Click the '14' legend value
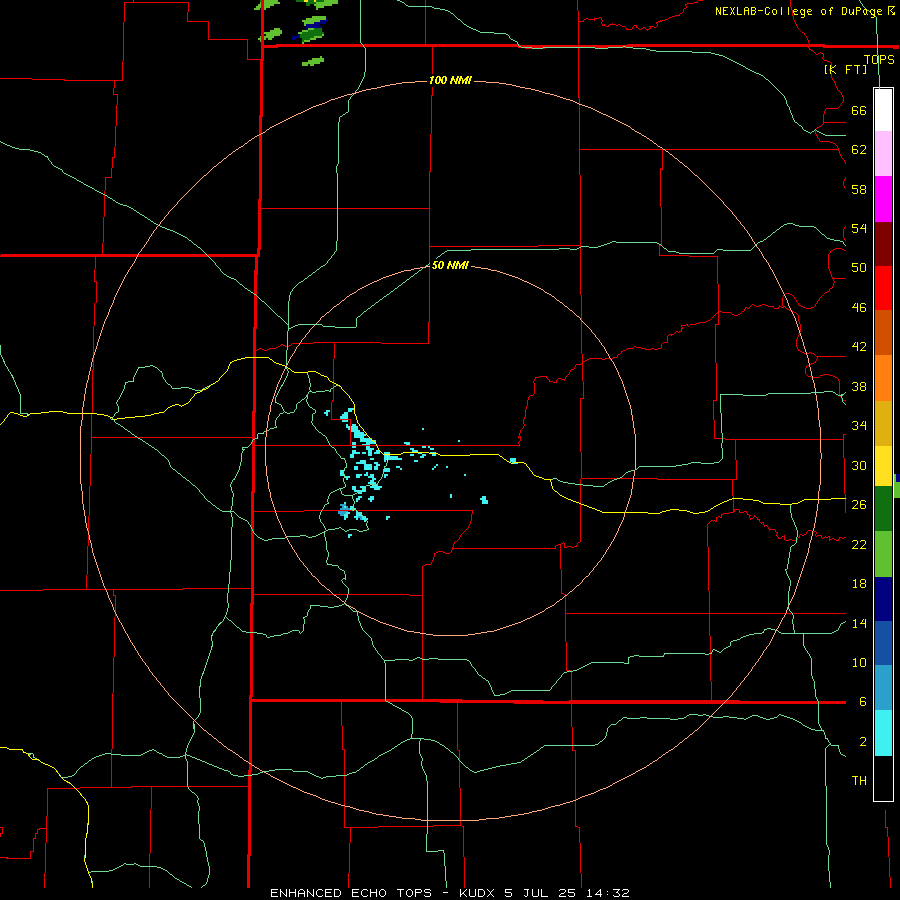Viewport: 900px width, 900px height. pyautogui.click(x=859, y=623)
